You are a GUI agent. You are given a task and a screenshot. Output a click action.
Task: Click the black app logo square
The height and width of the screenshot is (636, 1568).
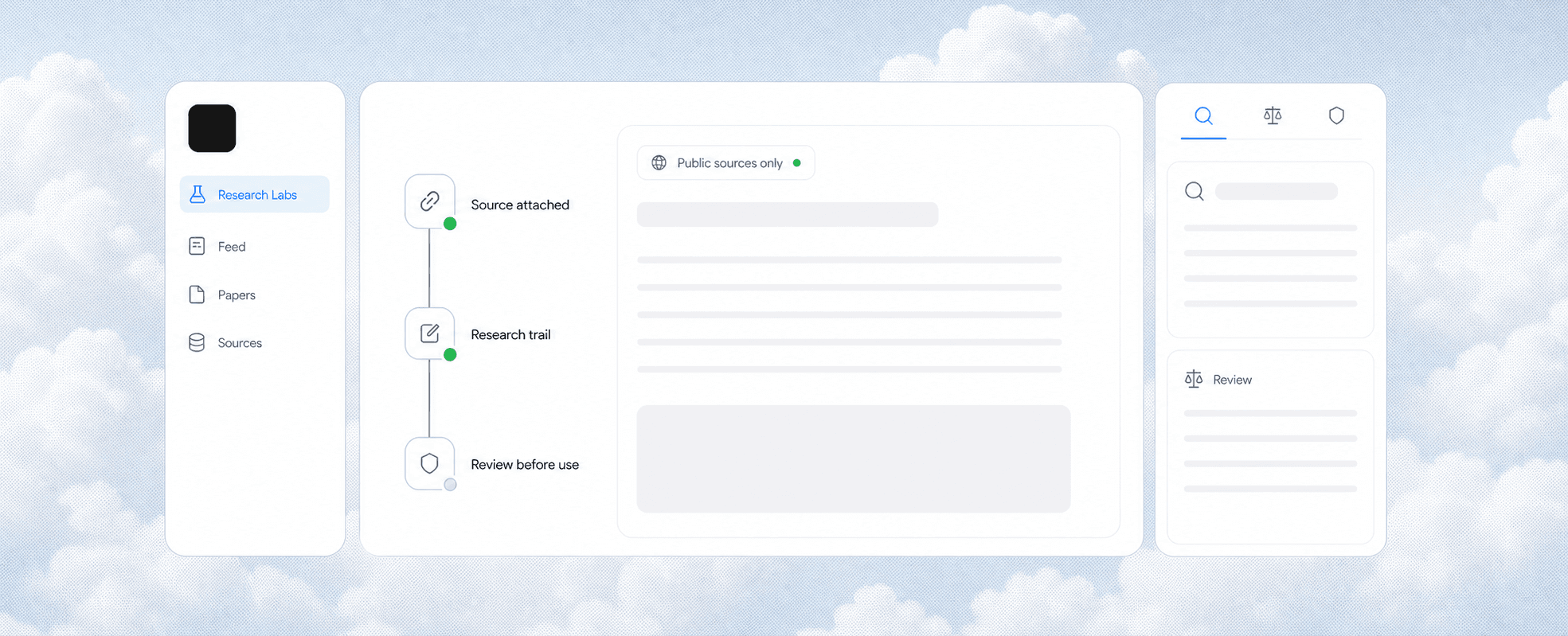coord(212,128)
